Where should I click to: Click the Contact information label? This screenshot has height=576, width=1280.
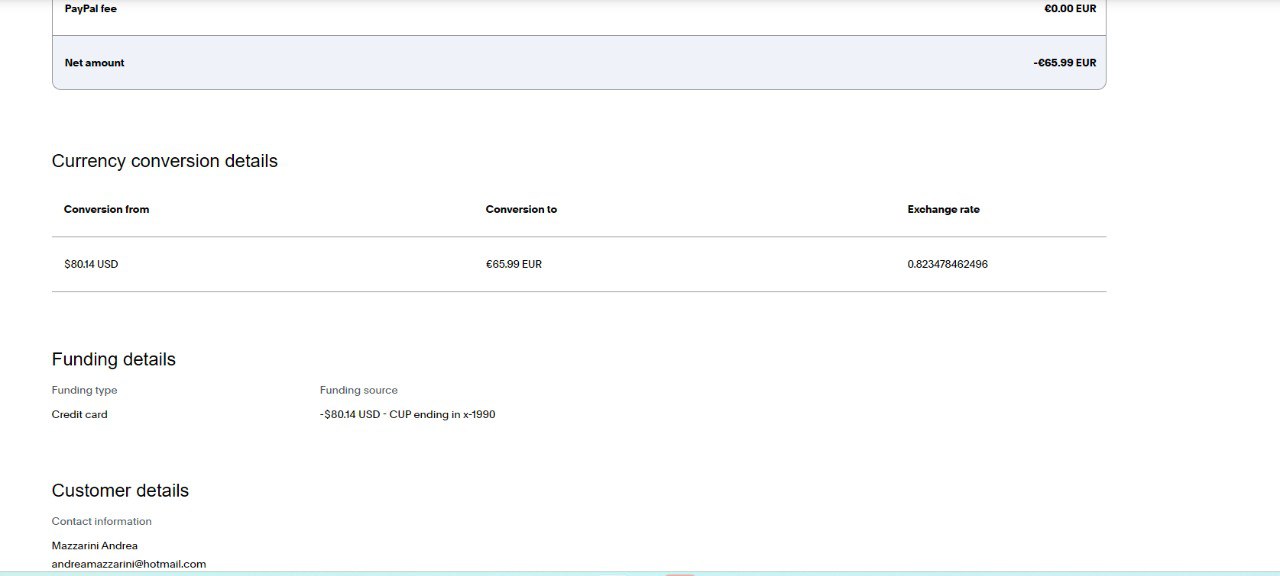(x=101, y=521)
